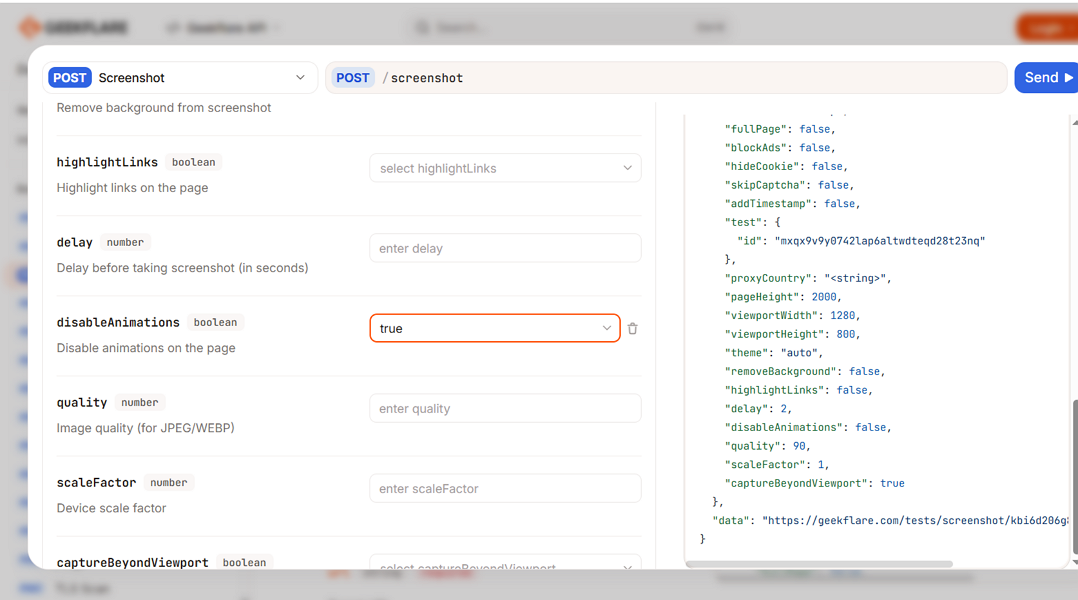Click the enter delay input field
The width and height of the screenshot is (1078, 600).
click(x=505, y=248)
